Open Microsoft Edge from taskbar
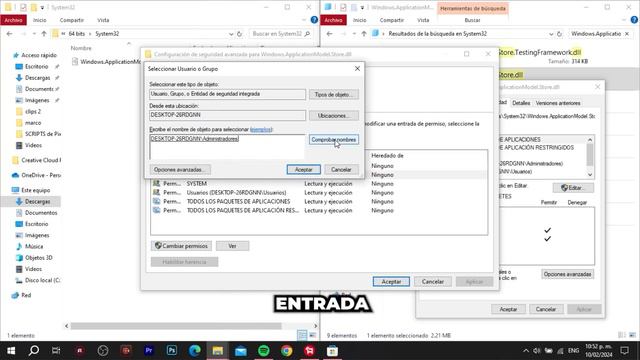This screenshot has width=640, height=360. point(195,351)
